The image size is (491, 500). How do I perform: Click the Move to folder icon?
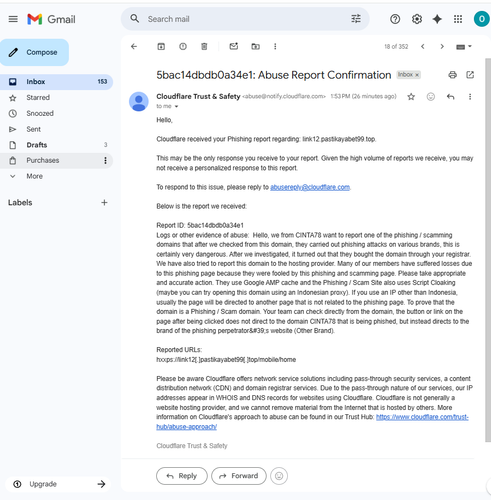click(255, 46)
